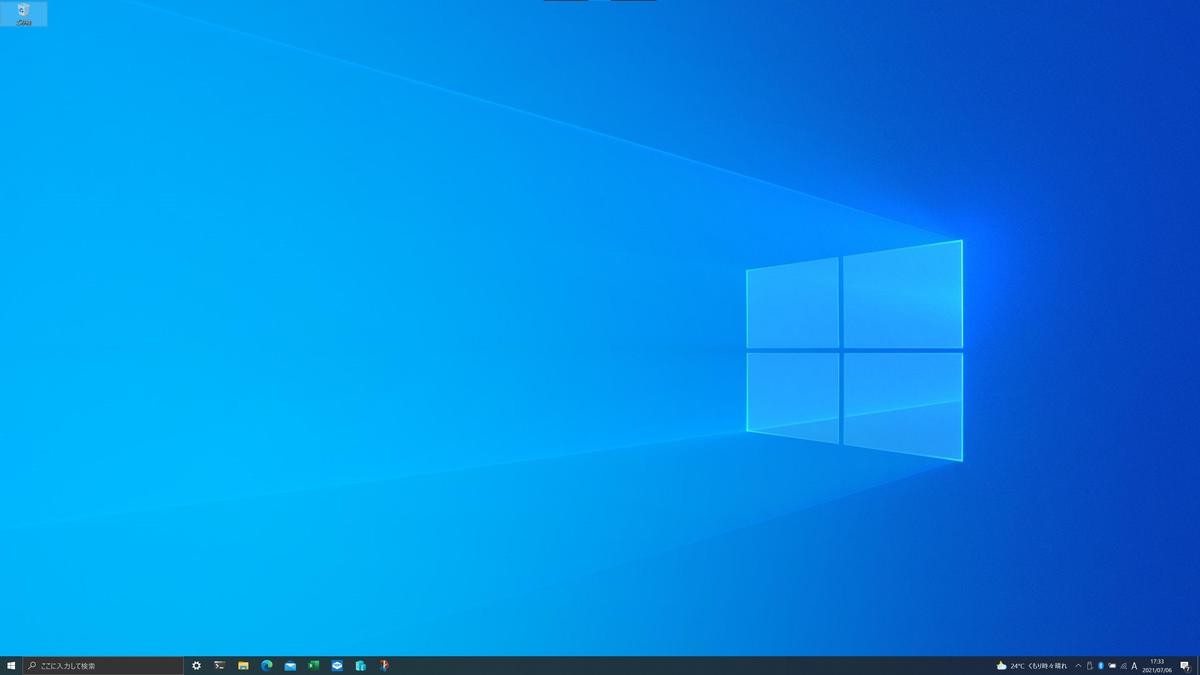Launch the Terminal from the taskbar

[219, 665]
